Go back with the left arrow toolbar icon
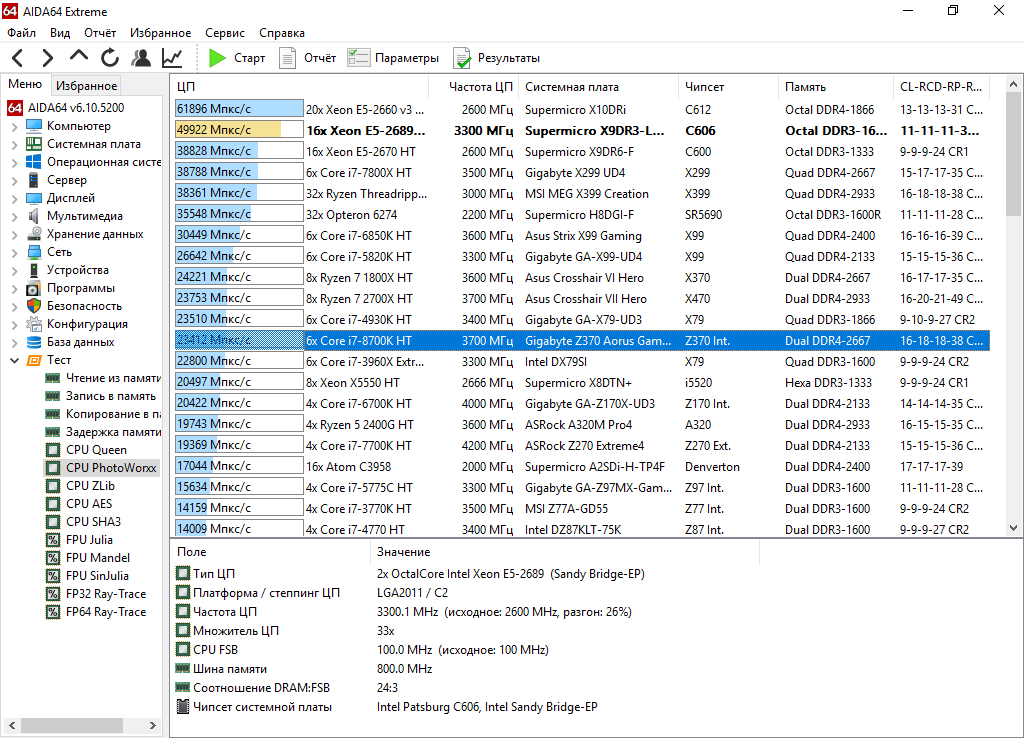Image resolution: width=1024 pixels, height=738 pixels. 18,58
